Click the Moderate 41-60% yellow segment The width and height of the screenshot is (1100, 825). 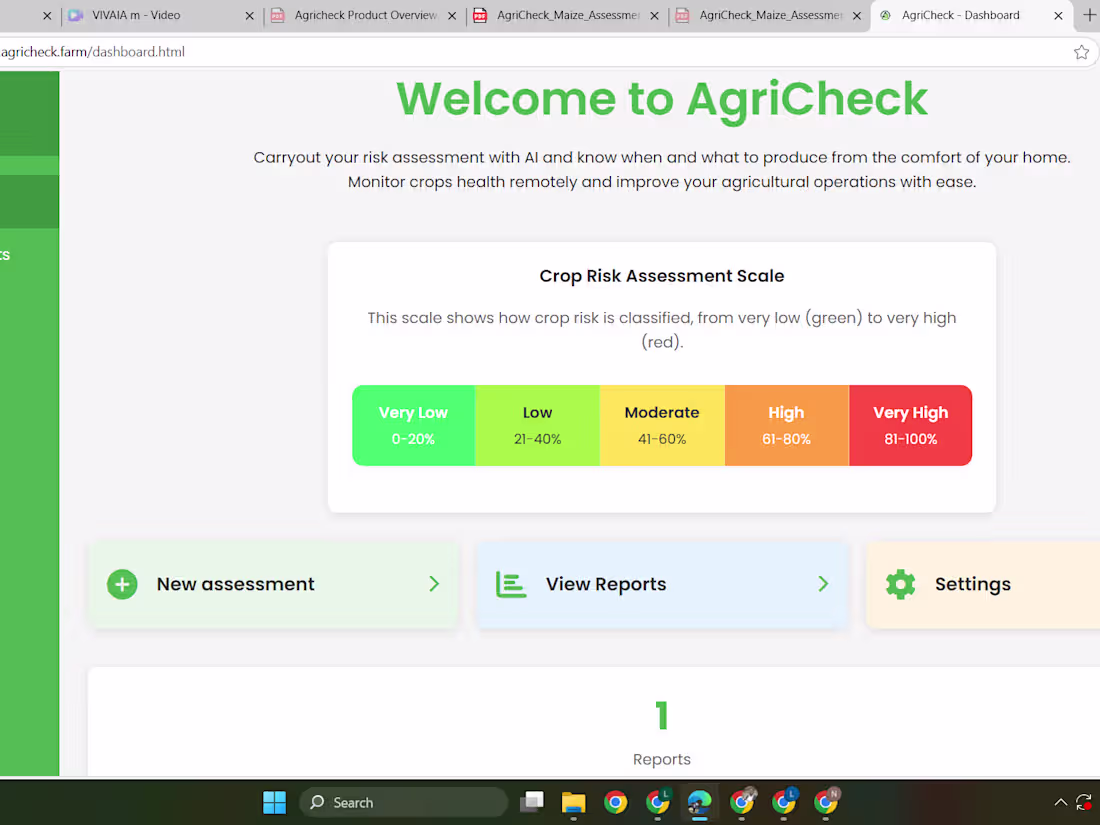[x=662, y=425]
